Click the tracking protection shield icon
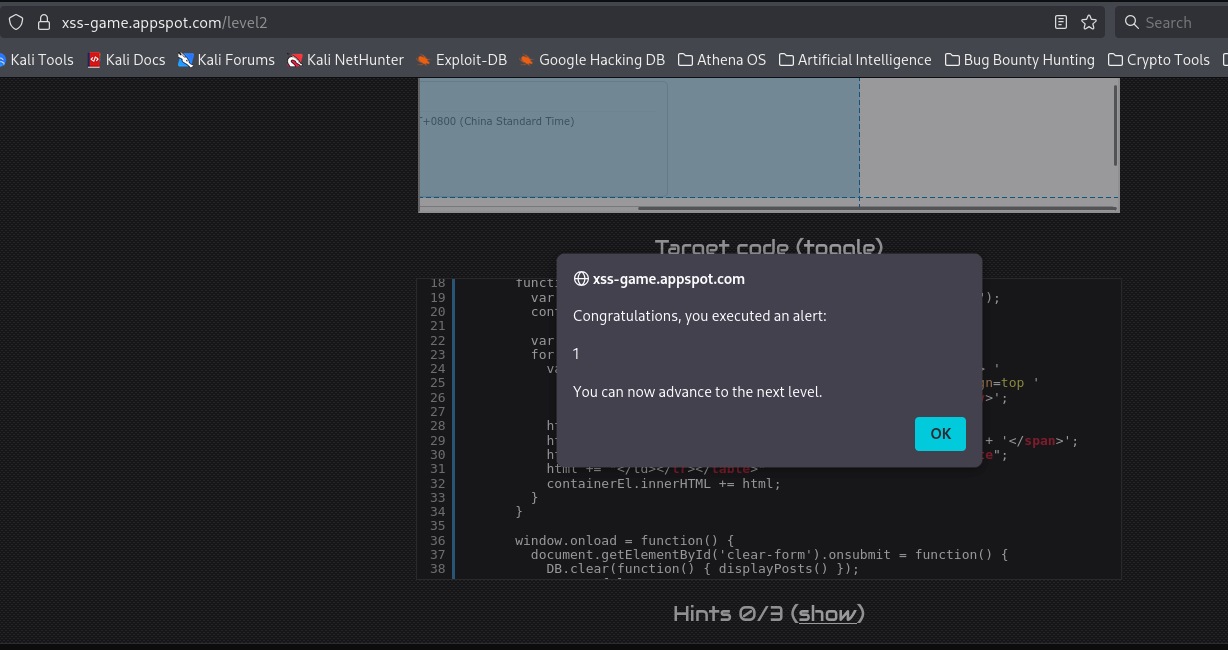Viewport: 1228px width, 650px height. tap(16, 22)
